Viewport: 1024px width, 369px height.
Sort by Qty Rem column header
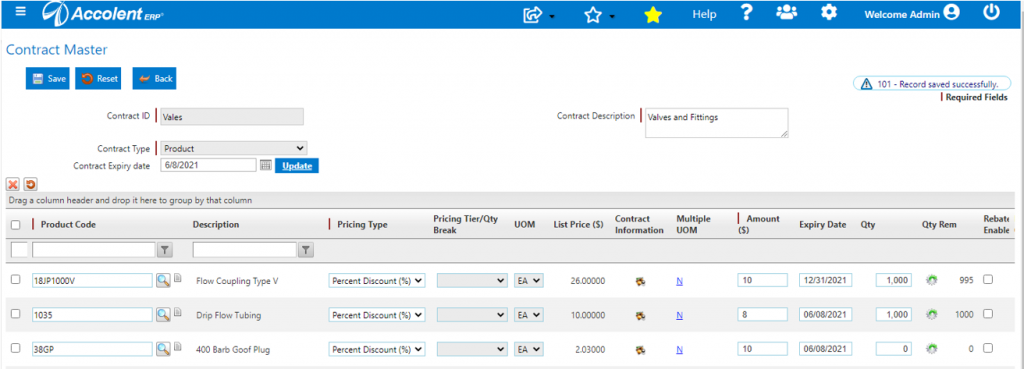pos(939,225)
